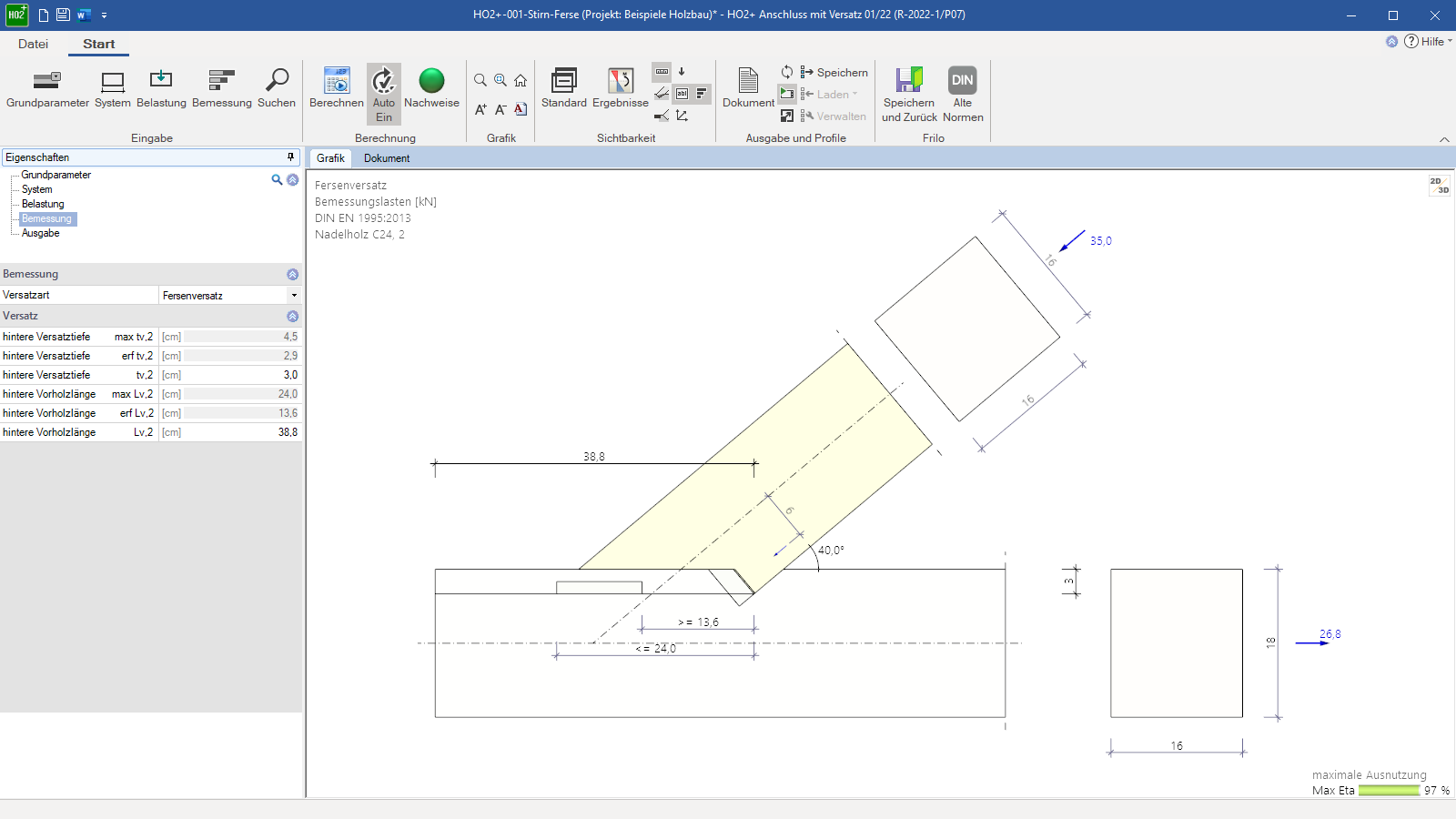Open the Hilfe menu
This screenshot has height=819, width=1456.
(1428, 41)
